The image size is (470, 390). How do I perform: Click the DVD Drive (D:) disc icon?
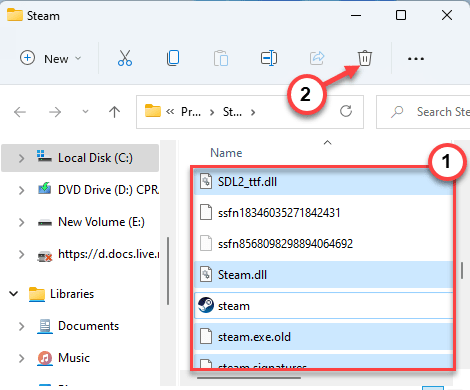44,189
